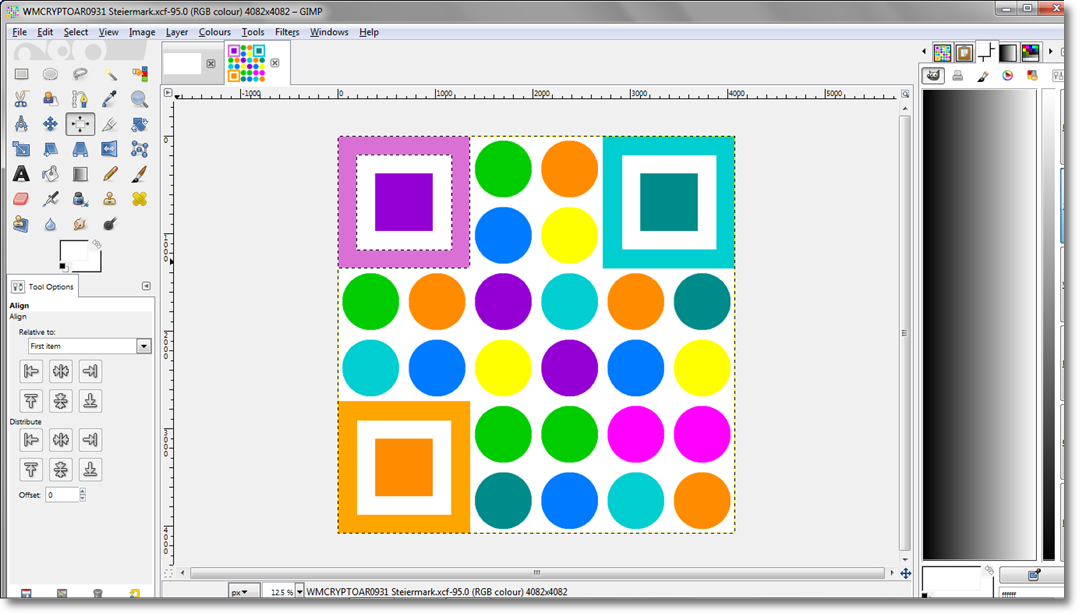
Task: Select the Ellipse Select tool
Action: (x=50, y=74)
